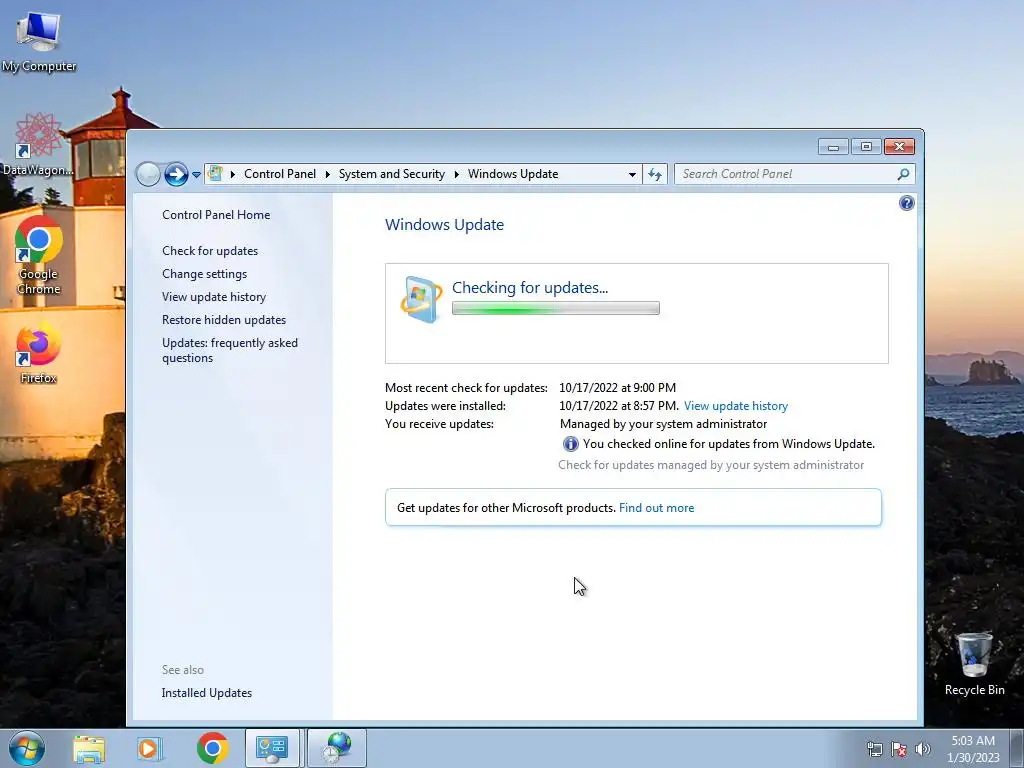Image resolution: width=1024 pixels, height=768 pixels.
Task: Open the Help question mark icon
Action: coord(906,203)
